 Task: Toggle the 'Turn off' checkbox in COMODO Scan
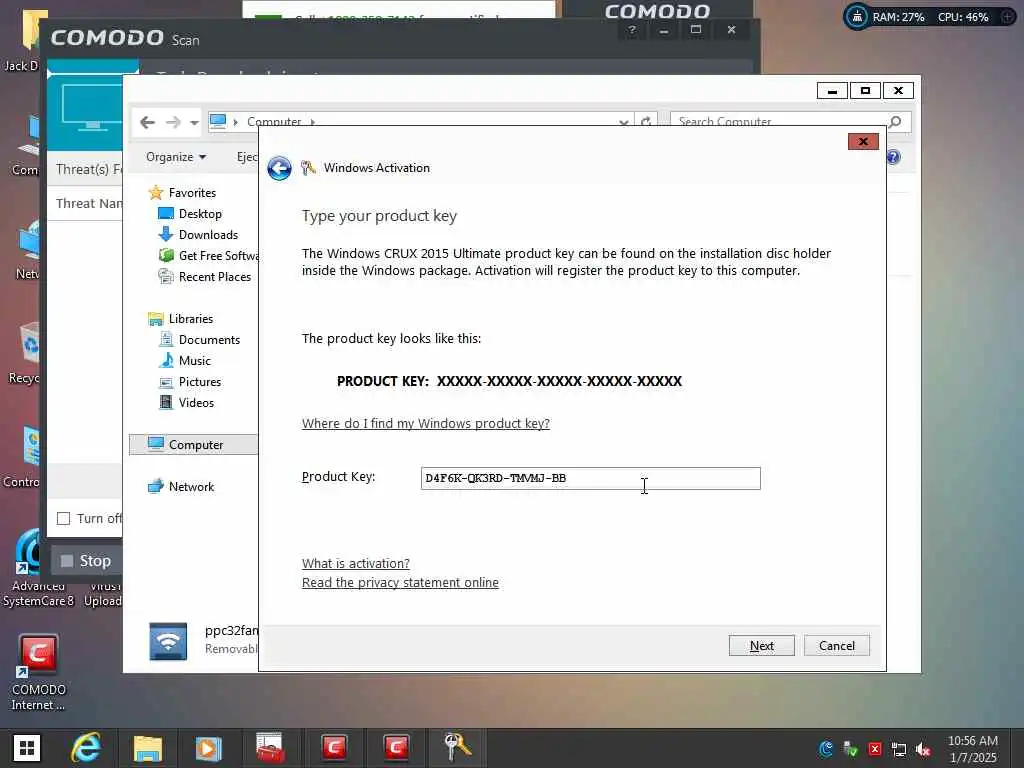click(x=63, y=519)
